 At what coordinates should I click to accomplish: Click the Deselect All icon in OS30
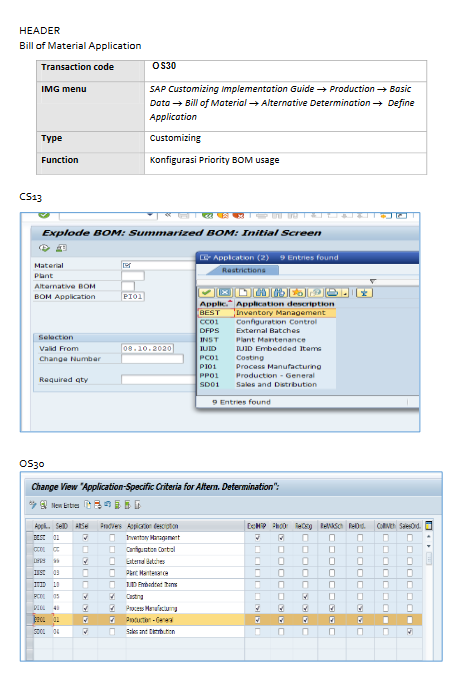click(138, 505)
